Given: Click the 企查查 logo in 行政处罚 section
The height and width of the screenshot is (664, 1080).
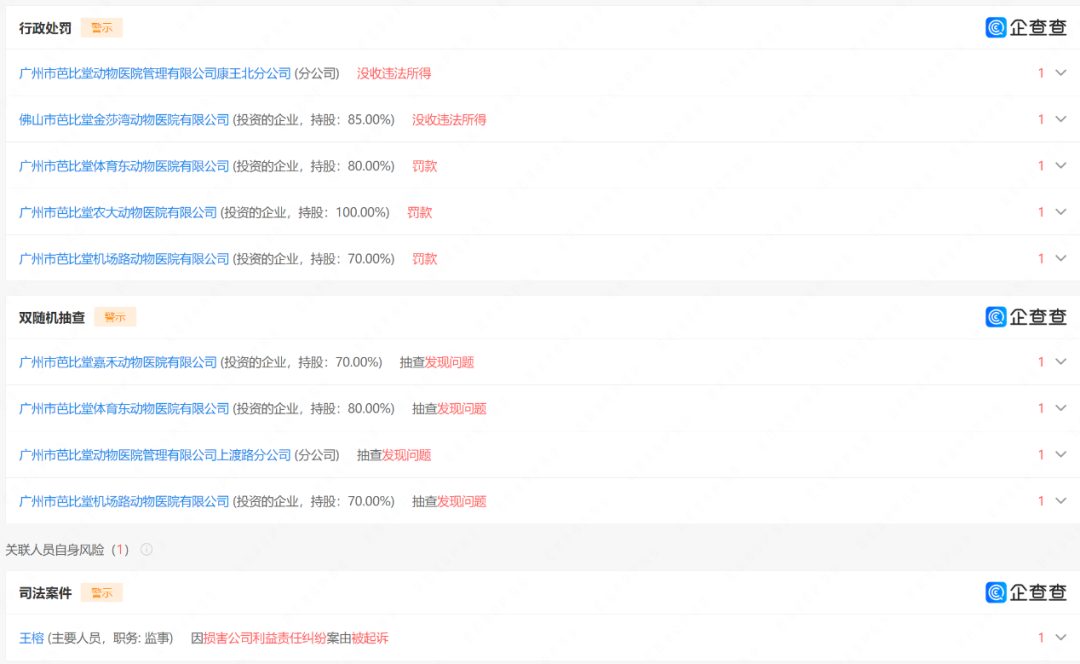Looking at the screenshot, I should pos(1026,28).
